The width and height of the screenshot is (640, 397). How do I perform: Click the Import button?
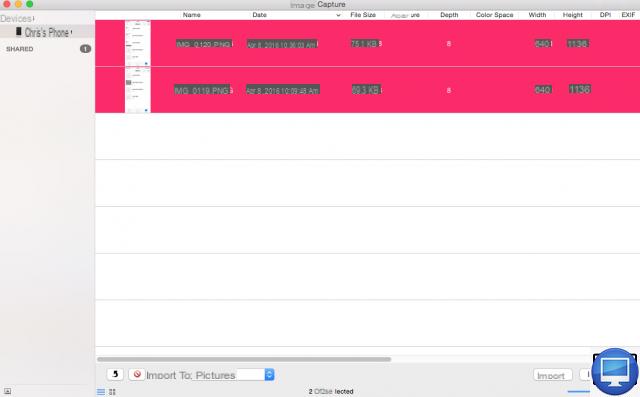click(x=553, y=375)
